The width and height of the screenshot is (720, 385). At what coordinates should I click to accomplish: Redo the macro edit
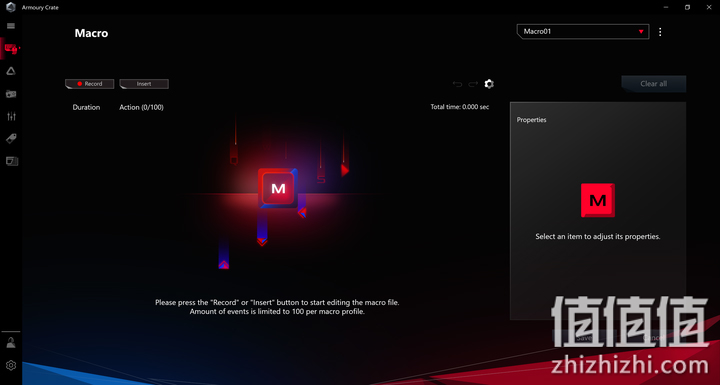pos(473,84)
